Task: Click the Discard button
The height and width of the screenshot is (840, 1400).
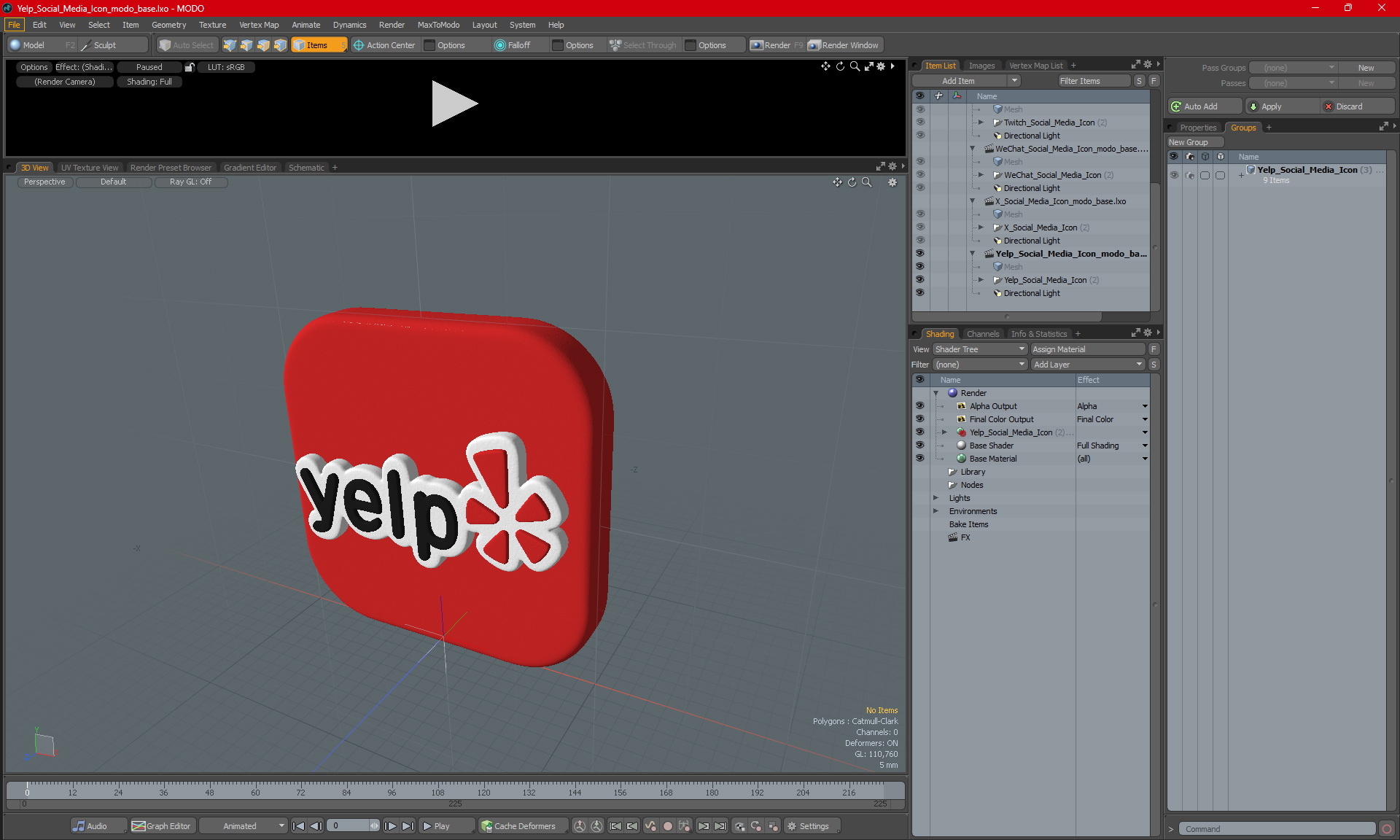Action: tap(1357, 106)
